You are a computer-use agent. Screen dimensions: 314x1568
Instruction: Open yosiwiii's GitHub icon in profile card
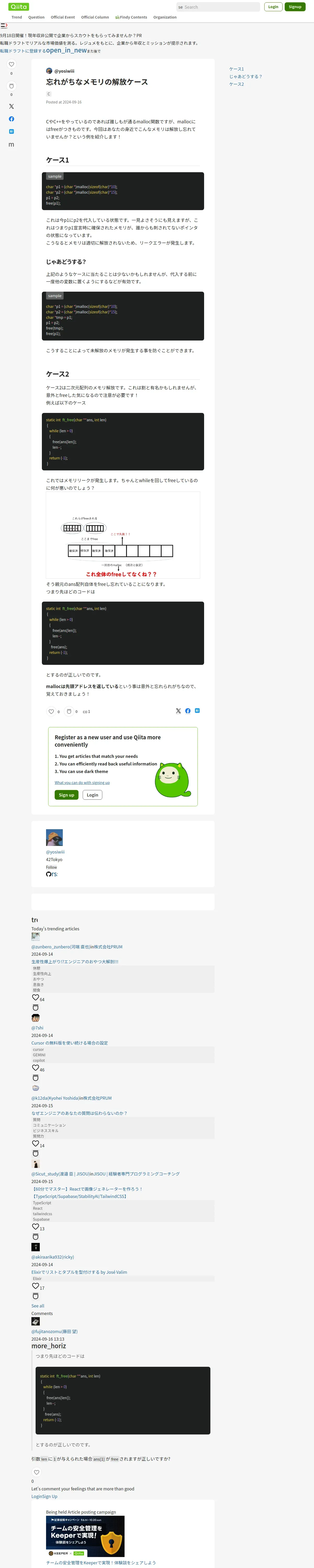tap(49, 874)
